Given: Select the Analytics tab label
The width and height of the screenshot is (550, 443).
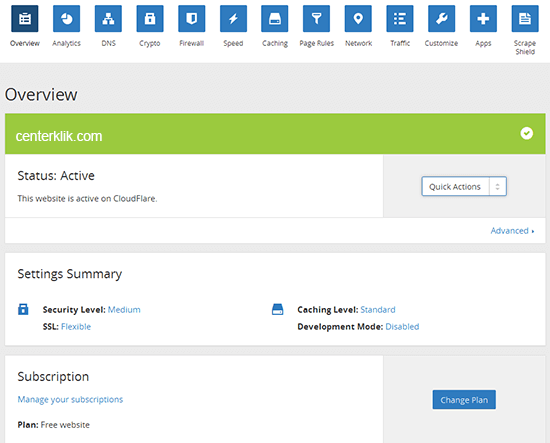Looking at the screenshot, I should 66,43.
